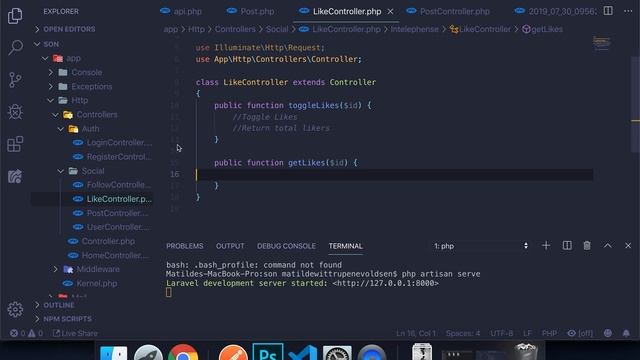This screenshot has height=360, width=640.
Task: Collapse the app folder
Action: [73, 58]
